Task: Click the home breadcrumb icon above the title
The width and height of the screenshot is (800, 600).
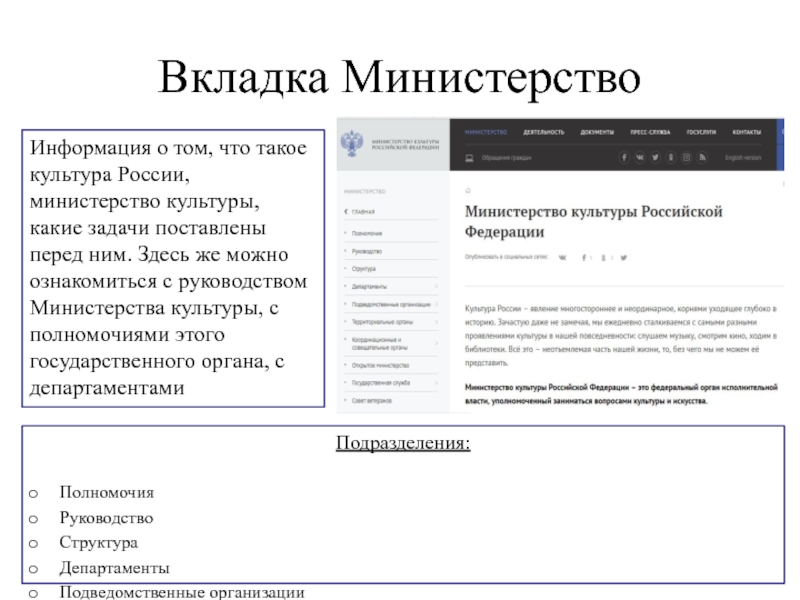Action: [x=468, y=188]
